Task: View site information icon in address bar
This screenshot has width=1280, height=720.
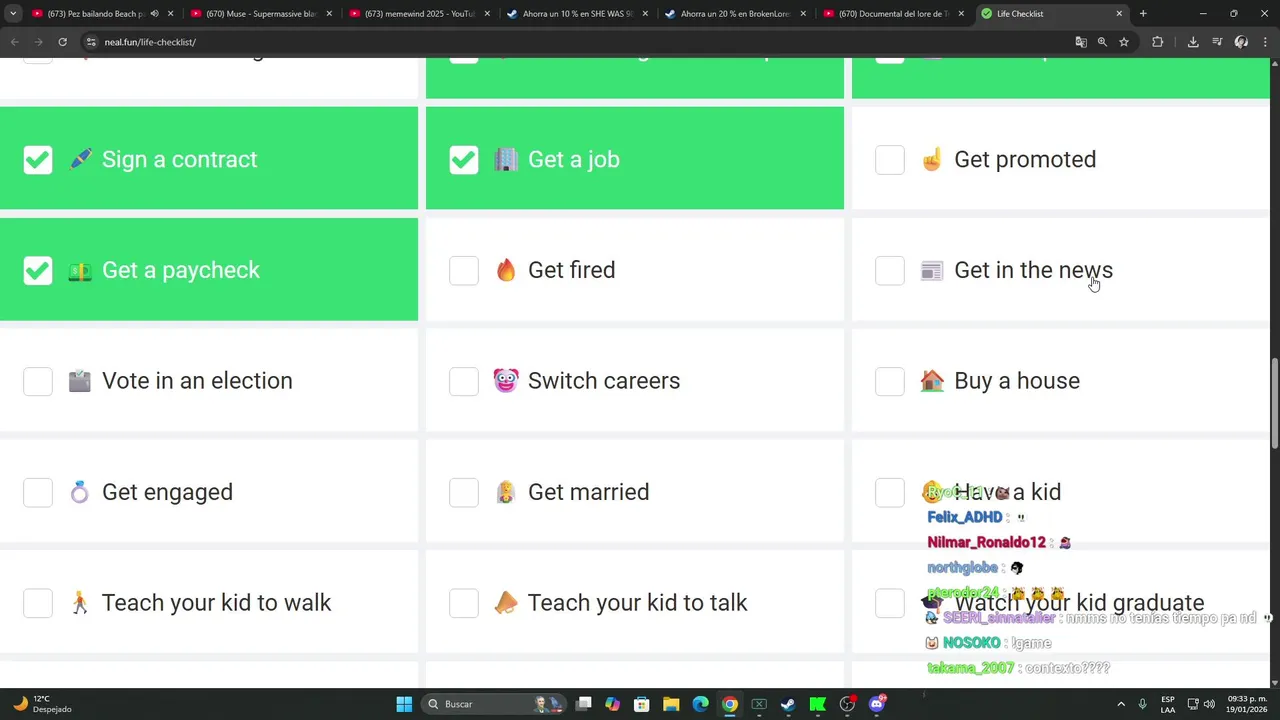Action: click(x=91, y=42)
